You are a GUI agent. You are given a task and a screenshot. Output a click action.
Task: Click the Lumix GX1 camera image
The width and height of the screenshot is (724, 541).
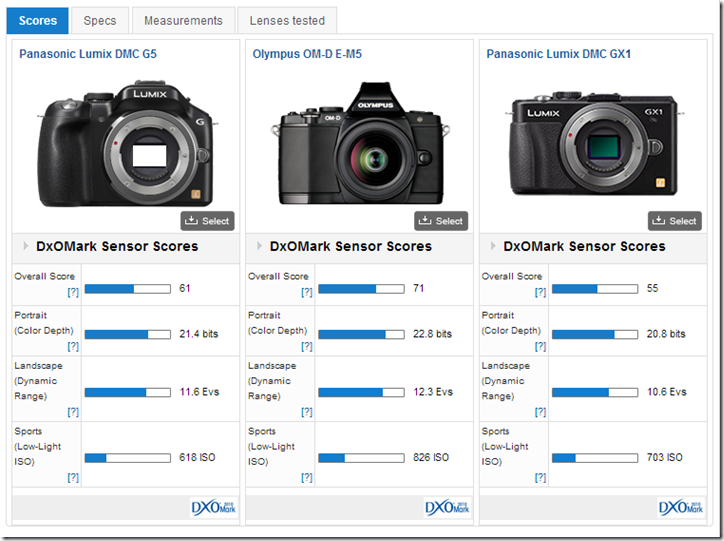point(593,144)
